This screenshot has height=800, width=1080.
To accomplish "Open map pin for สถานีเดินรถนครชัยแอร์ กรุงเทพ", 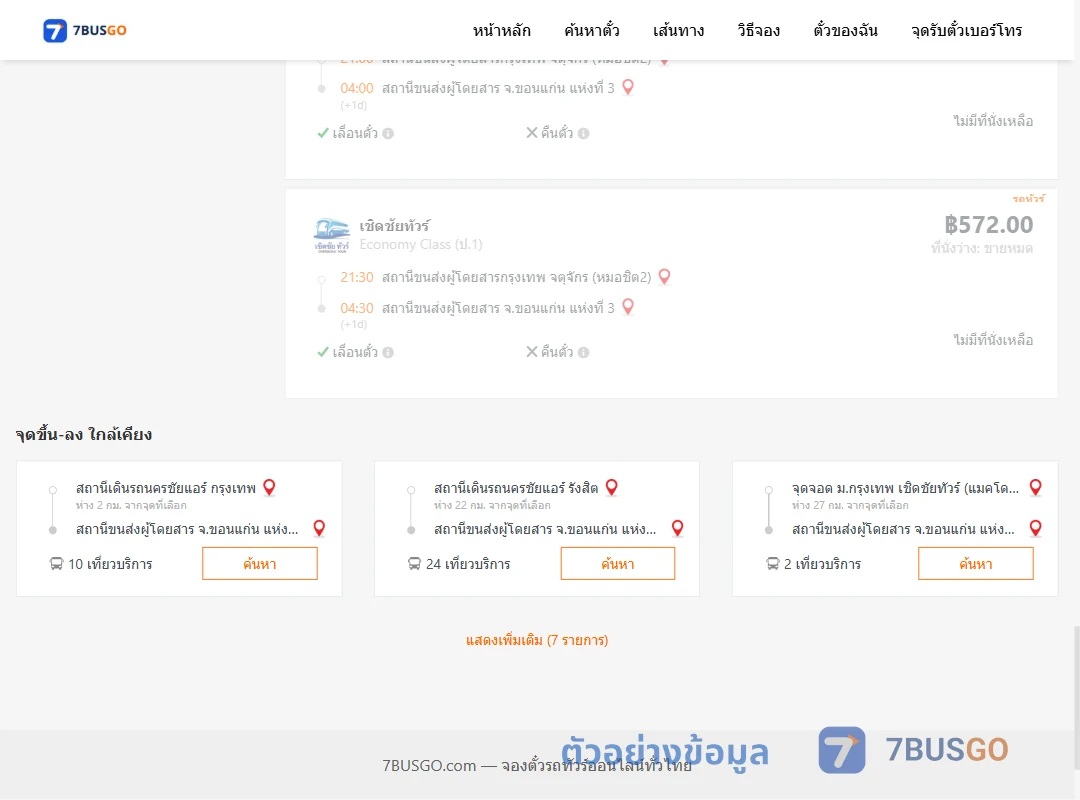I will [x=269, y=488].
